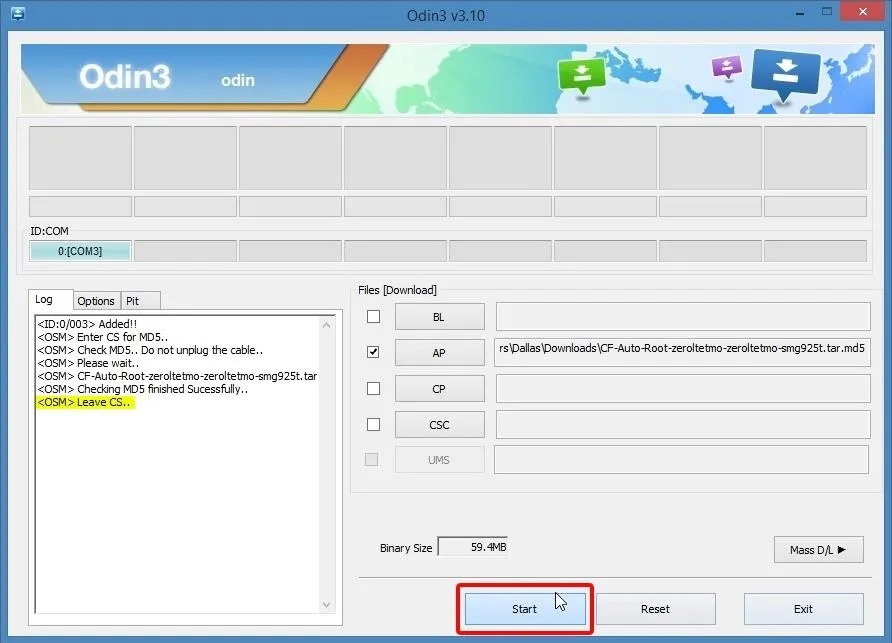Select the Log tab
The height and width of the screenshot is (643, 892).
click(44, 300)
